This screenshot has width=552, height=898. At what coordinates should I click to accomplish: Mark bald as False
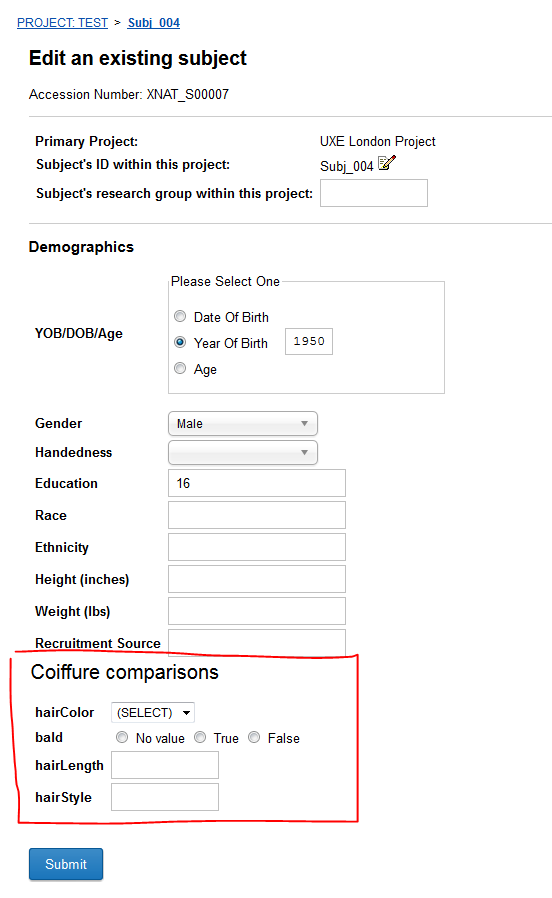[x=254, y=737]
